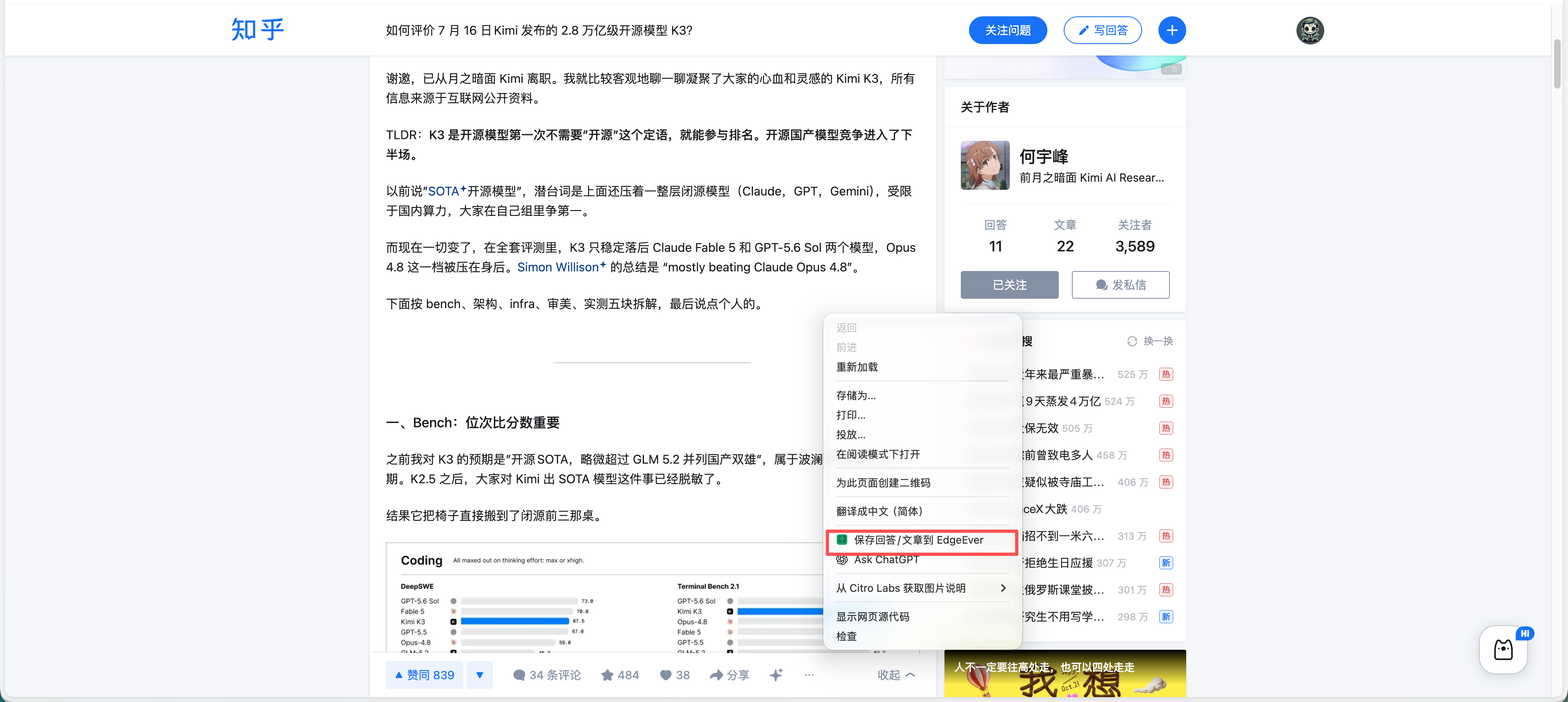This screenshot has height=702, width=1568.
Task: Expand the Citro Labs image description submenu
Action: (922, 588)
